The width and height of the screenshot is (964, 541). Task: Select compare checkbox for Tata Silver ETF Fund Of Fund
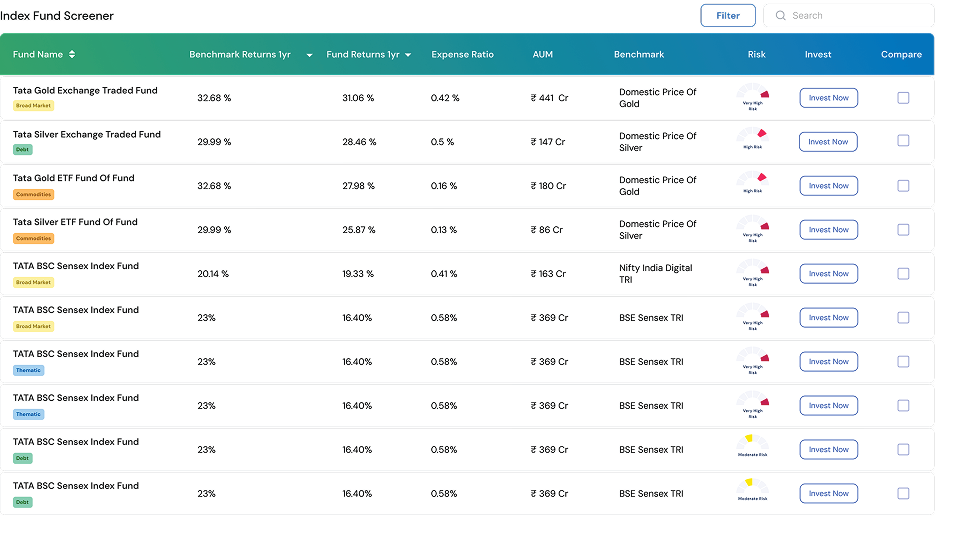click(903, 229)
